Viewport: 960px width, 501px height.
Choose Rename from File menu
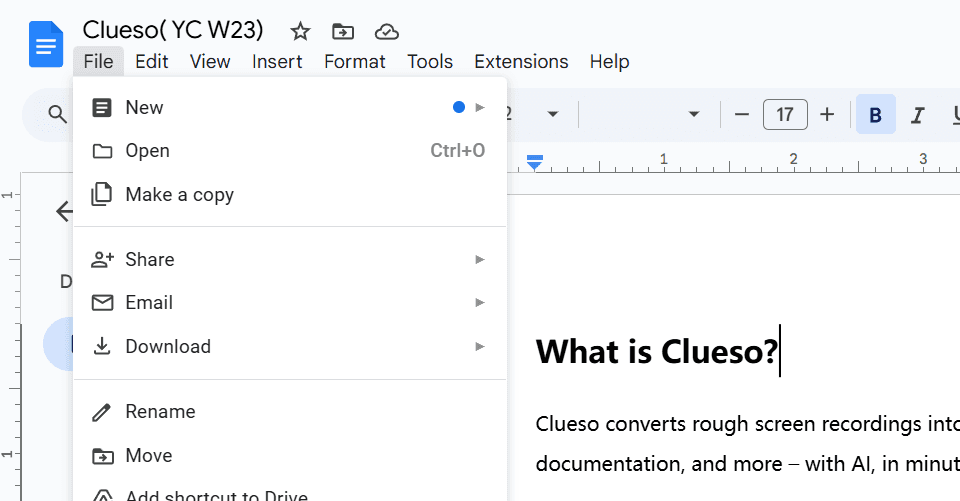(290, 412)
